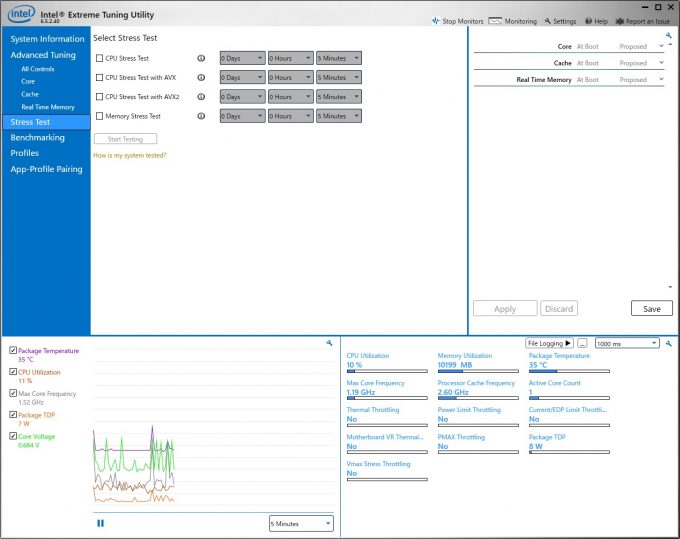This screenshot has width=680, height=539.
Task: Open Benchmarking section
Action: coord(37,137)
